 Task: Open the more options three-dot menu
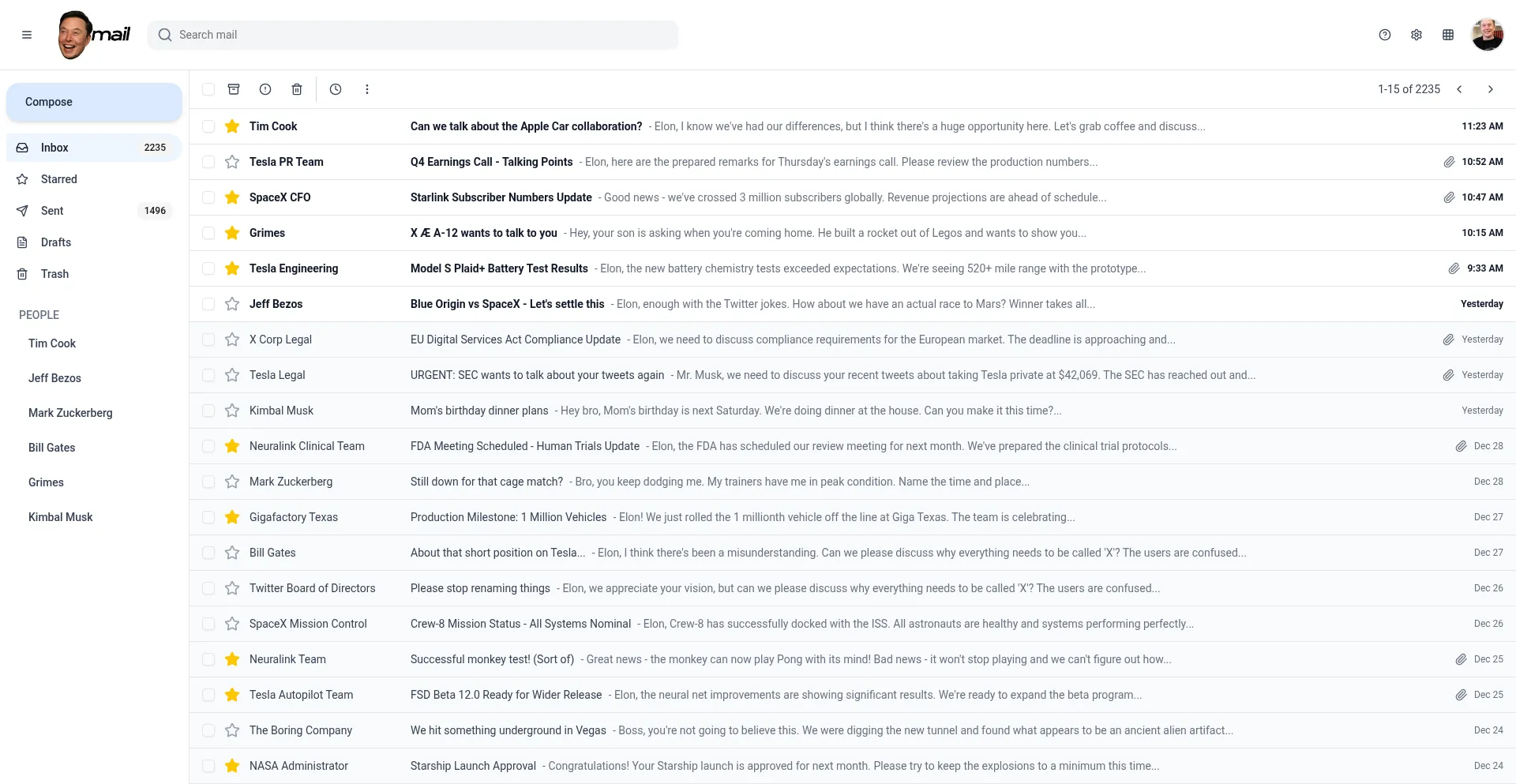tap(367, 89)
